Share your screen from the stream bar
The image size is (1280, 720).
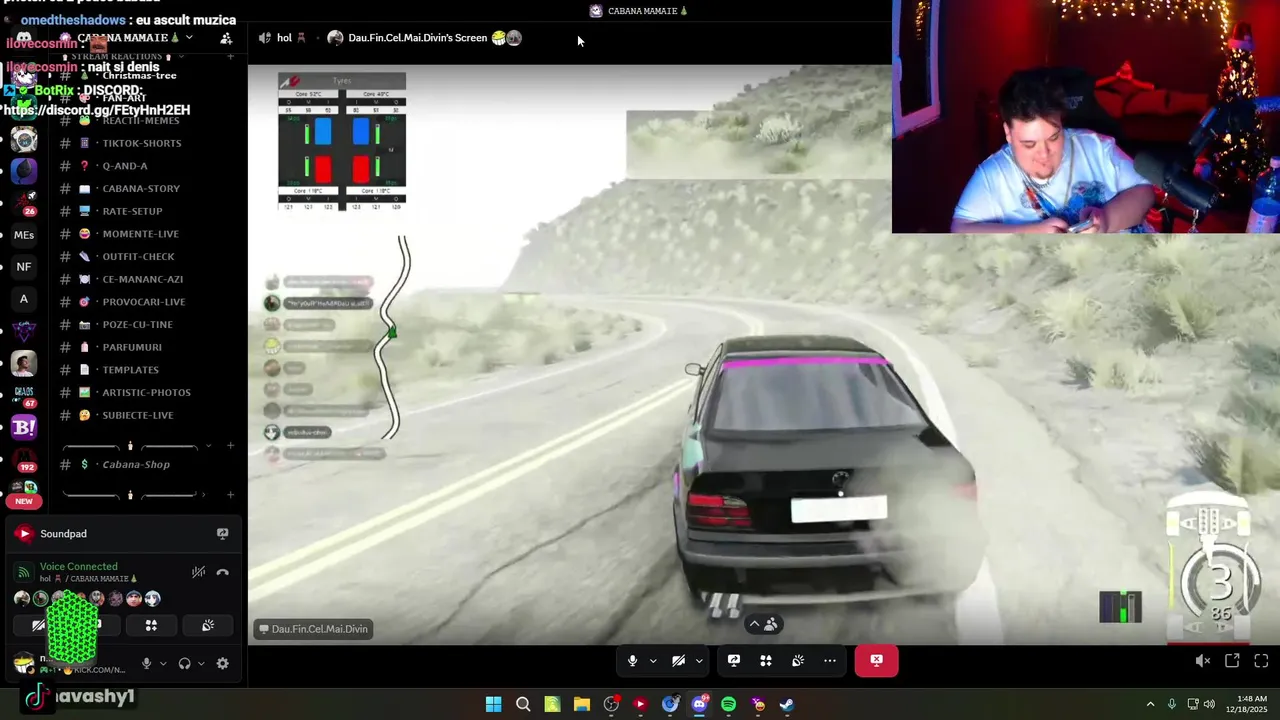[x=734, y=660]
